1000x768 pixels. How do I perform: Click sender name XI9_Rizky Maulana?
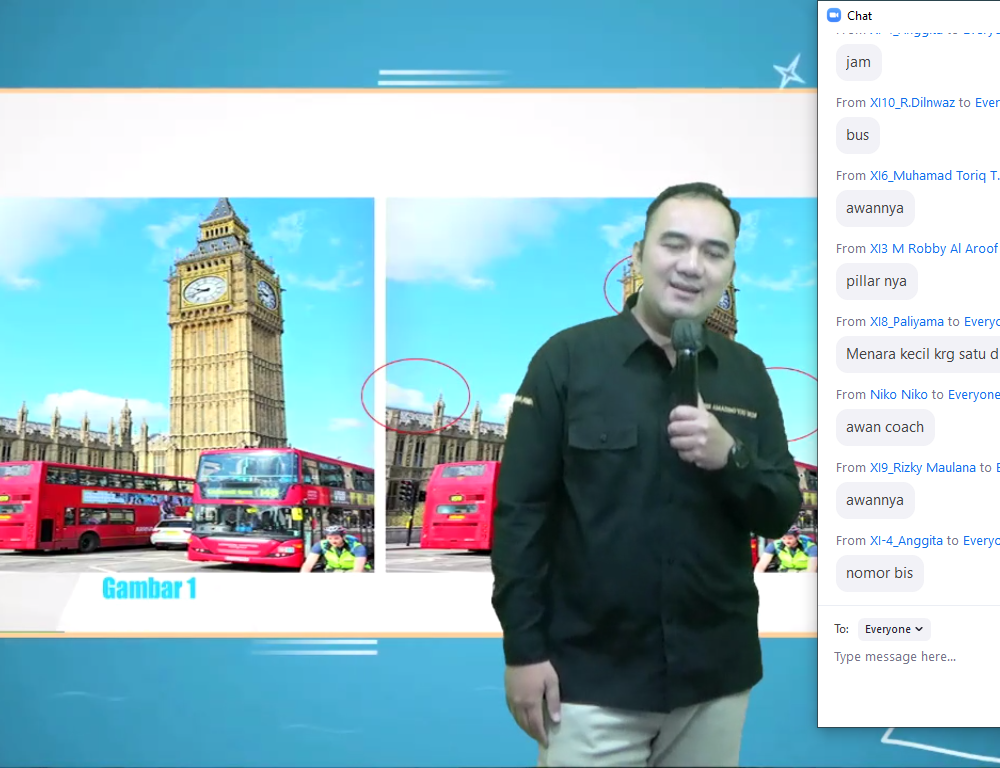(x=922, y=467)
